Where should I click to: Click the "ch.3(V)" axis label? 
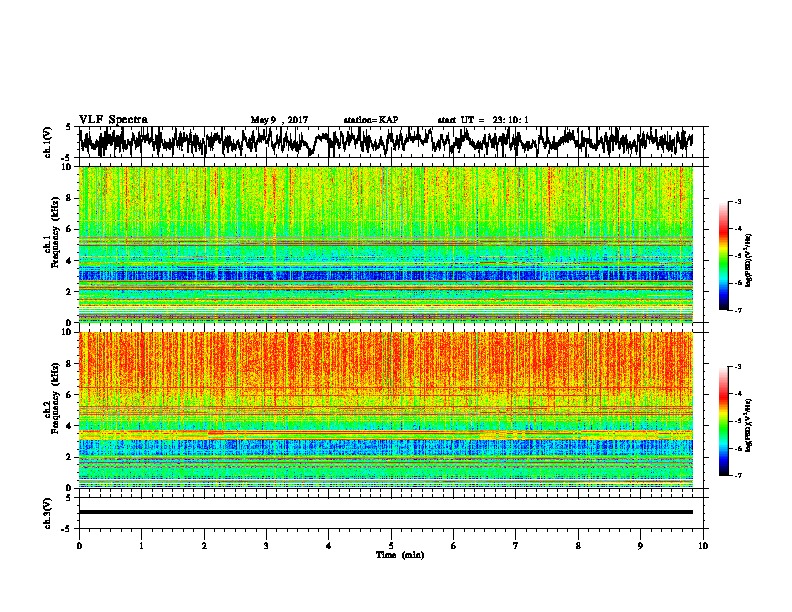47,513
